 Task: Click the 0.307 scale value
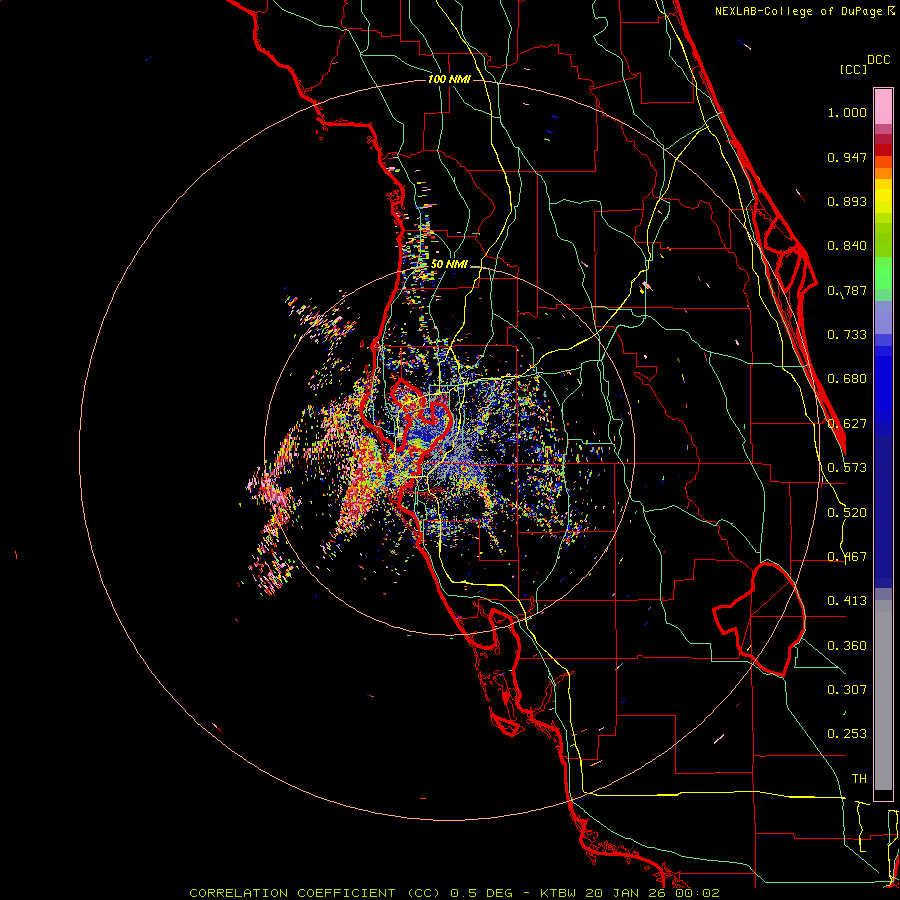pos(847,690)
